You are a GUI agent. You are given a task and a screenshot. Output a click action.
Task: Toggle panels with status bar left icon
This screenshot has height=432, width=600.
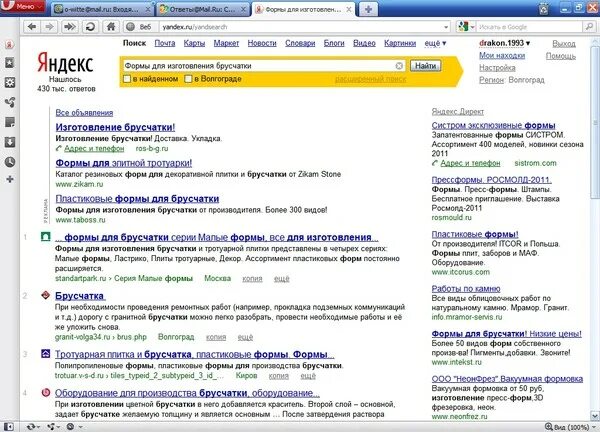pyautogui.click(x=9, y=426)
